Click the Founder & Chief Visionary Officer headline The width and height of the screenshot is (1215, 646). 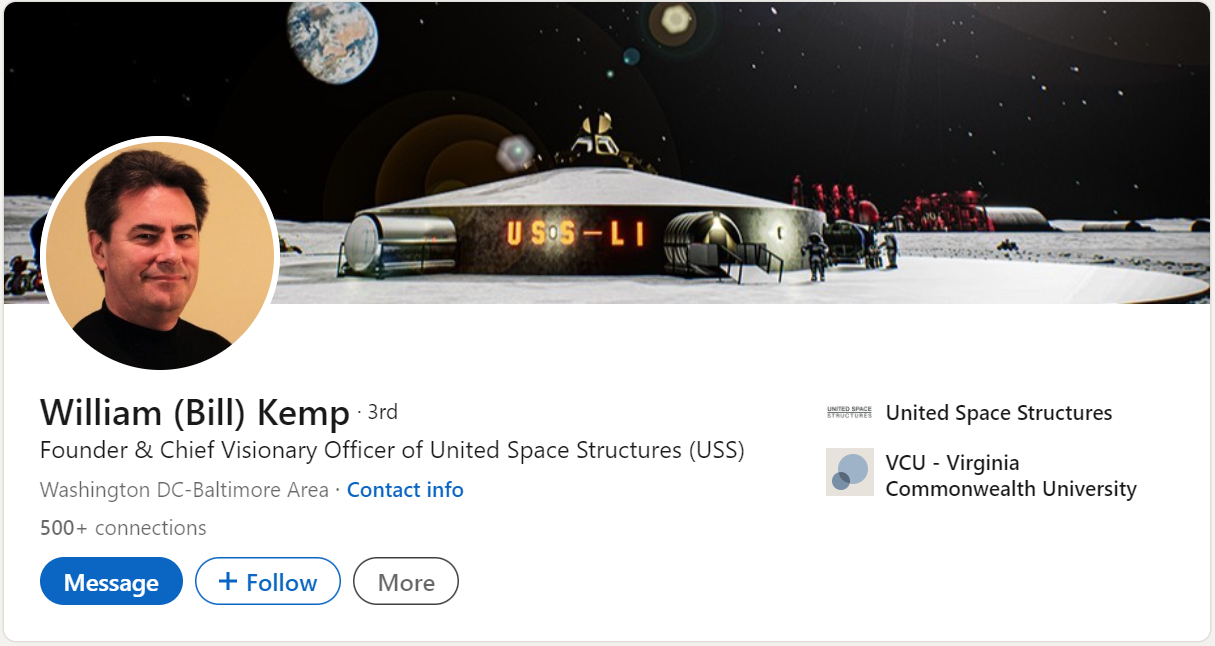[392, 450]
